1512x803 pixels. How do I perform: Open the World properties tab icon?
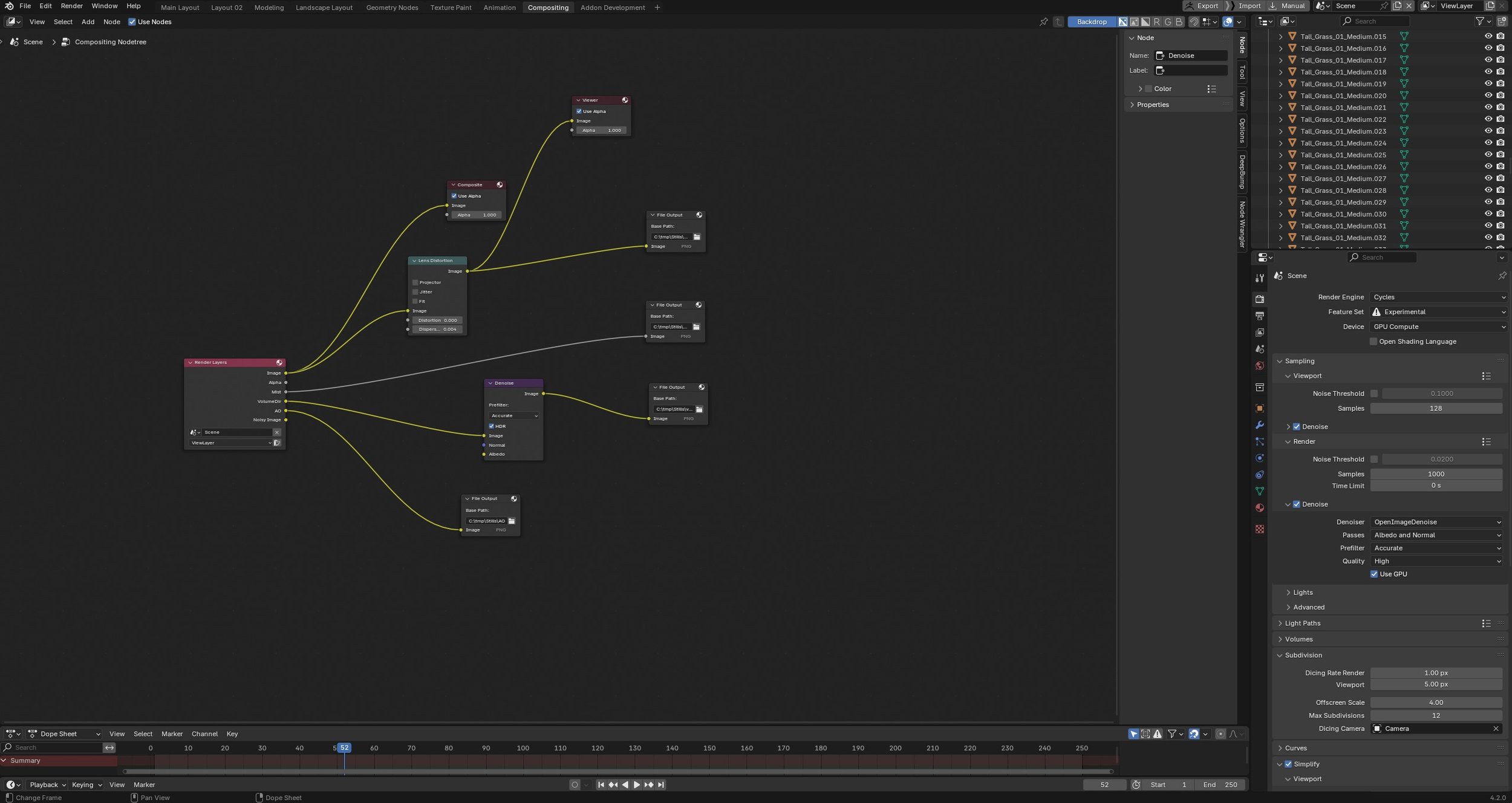coord(1260,366)
